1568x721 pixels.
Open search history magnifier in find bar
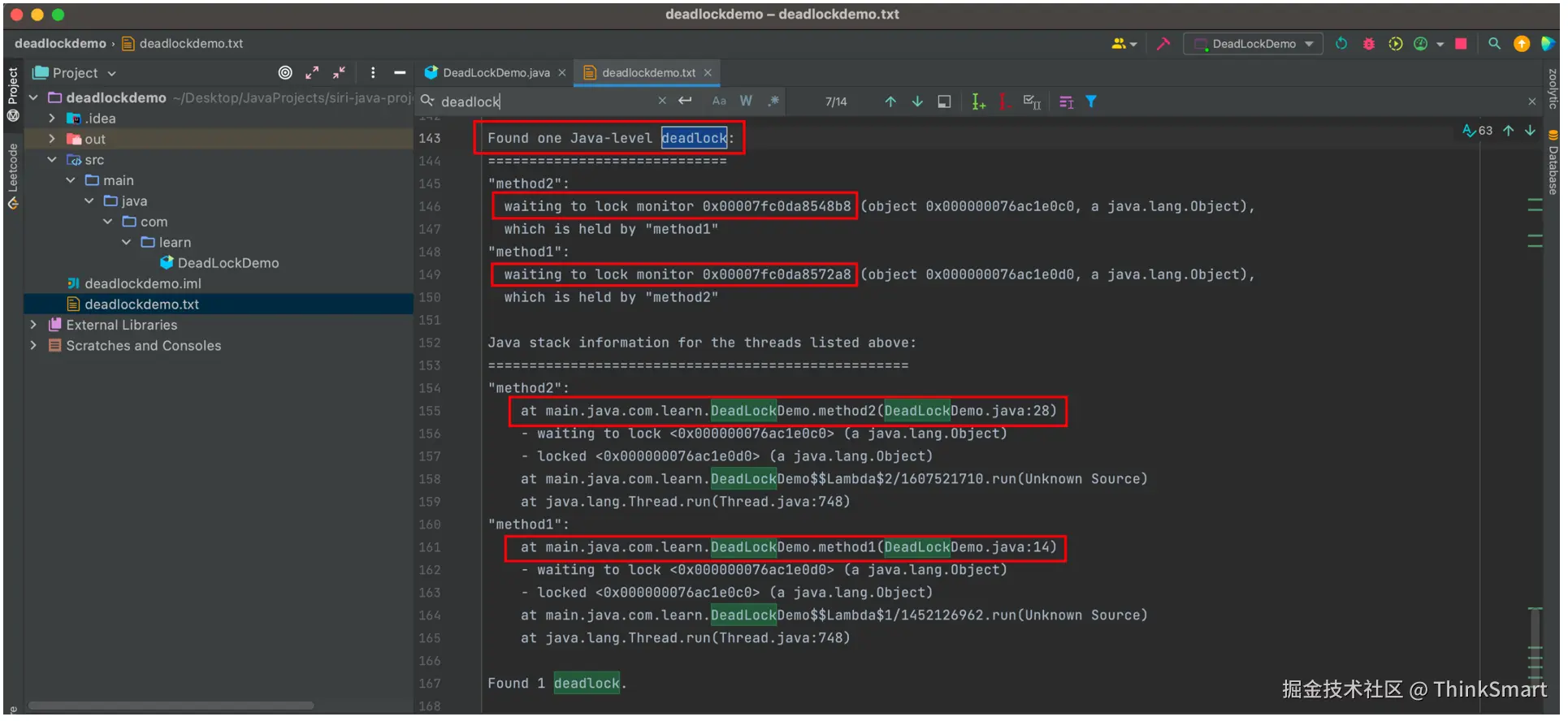pos(427,101)
